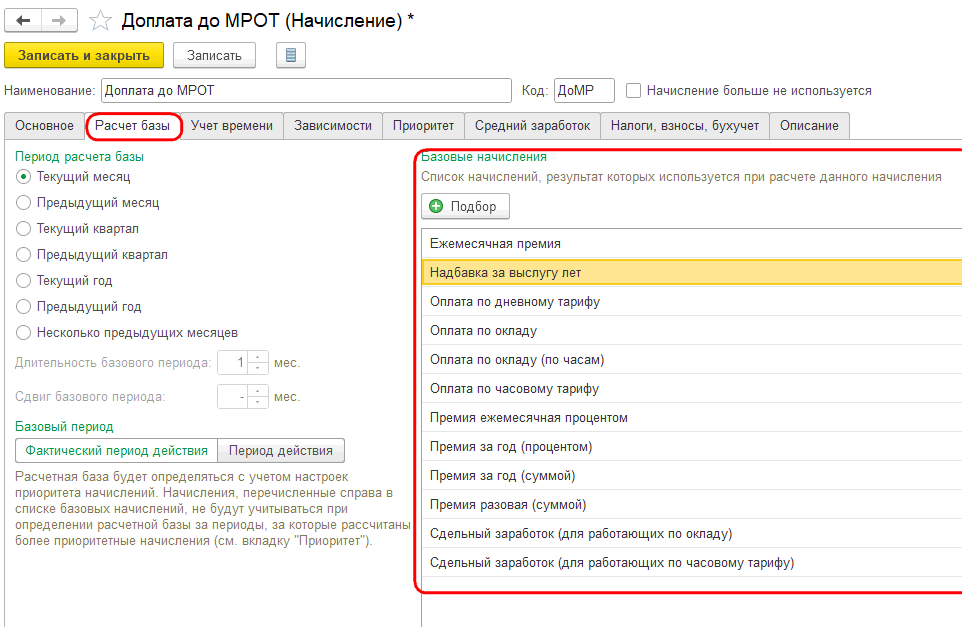Select the 'Текущий квартал' radio button

23,228
